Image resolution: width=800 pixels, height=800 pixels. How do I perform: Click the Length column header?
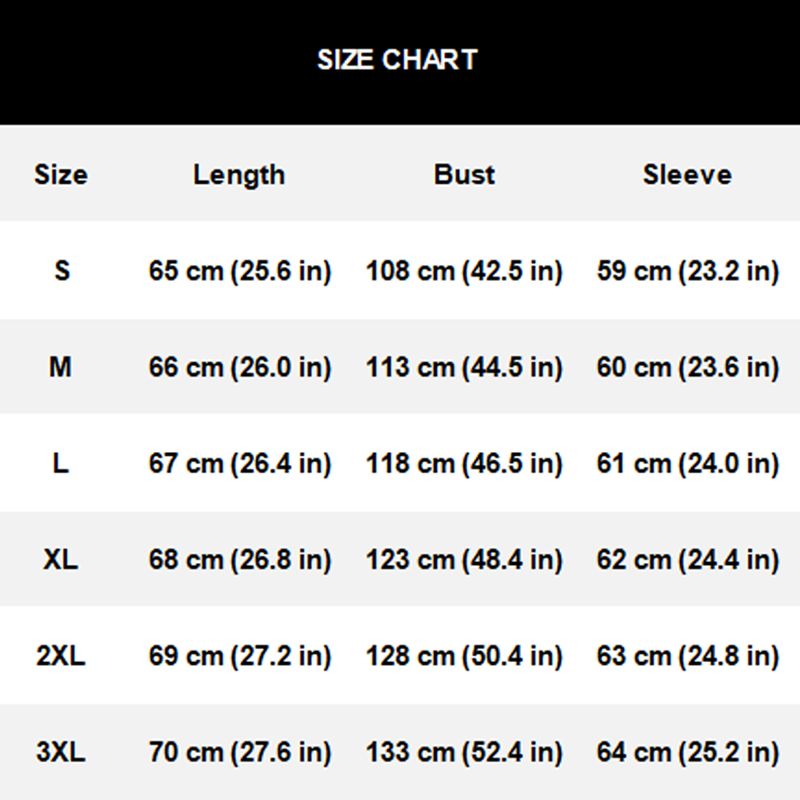239,175
